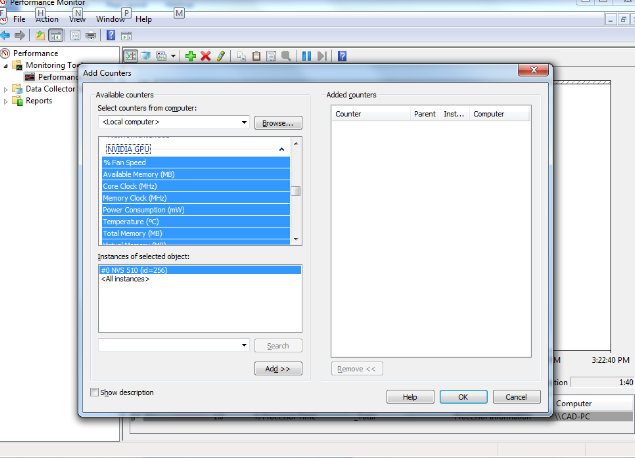Open the Local computer dropdown
Image resolution: width=635 pixels, height=458 pixels.
244,122
